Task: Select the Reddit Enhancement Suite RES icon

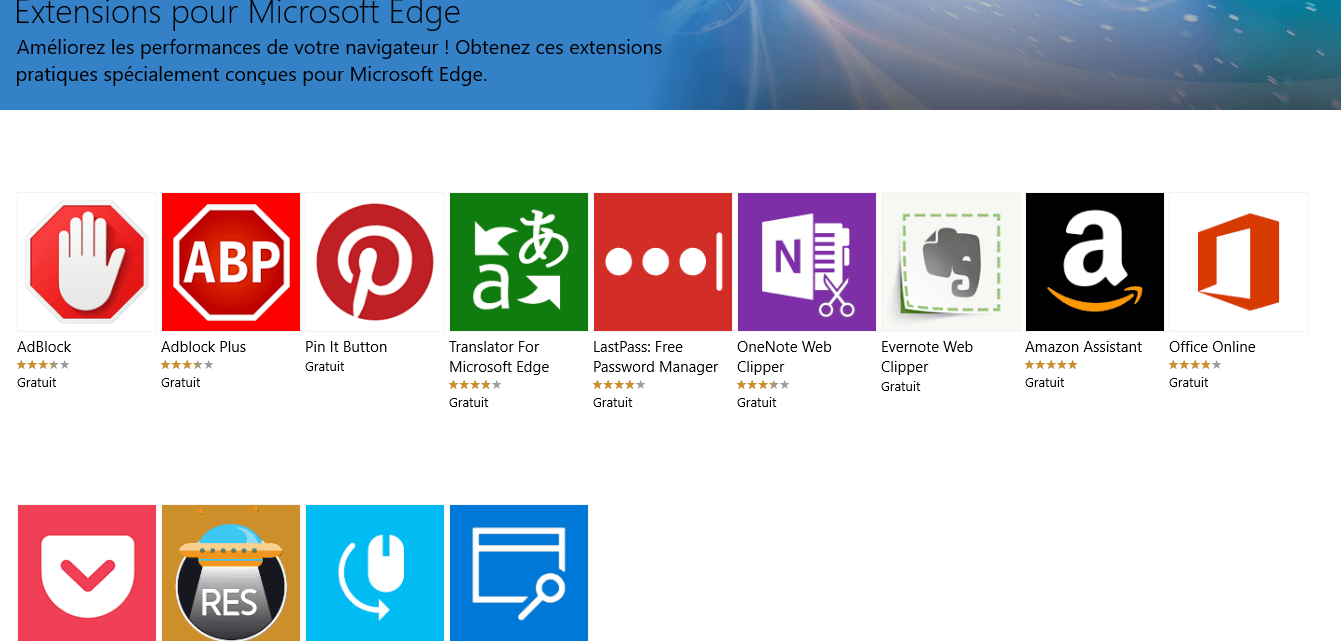Action: click(231, 573)
